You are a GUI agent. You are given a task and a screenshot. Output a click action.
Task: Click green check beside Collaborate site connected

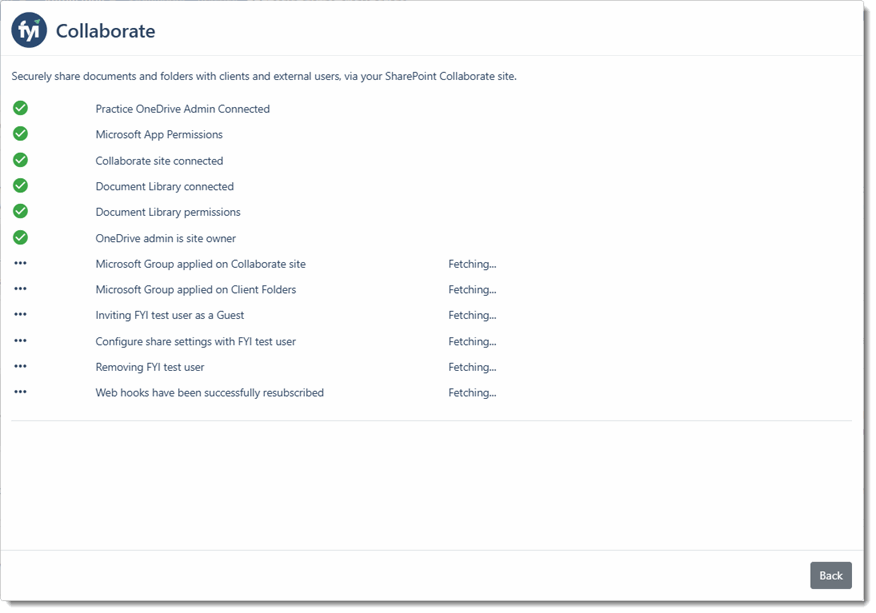pos(21,160)
